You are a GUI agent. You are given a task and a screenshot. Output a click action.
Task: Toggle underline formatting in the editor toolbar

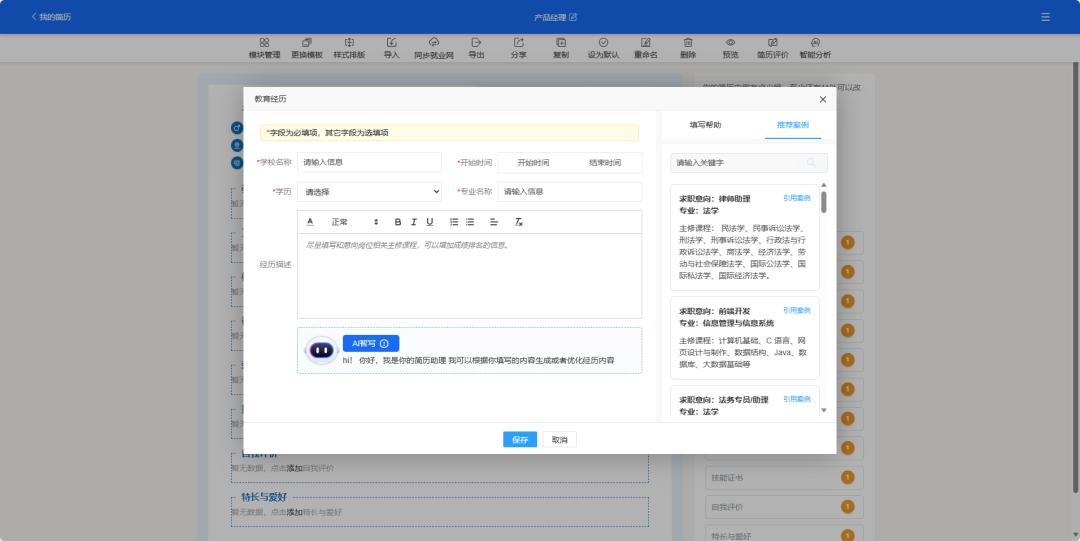click(x=430, y=222)
